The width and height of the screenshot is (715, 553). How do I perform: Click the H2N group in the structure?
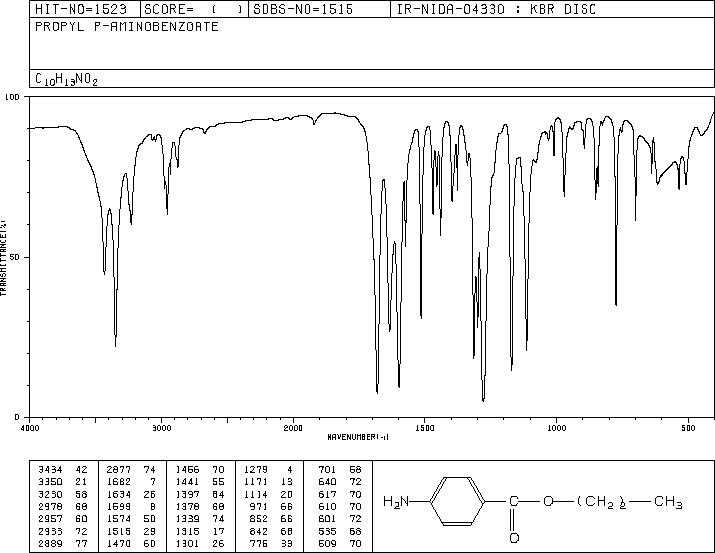(396, 502)
